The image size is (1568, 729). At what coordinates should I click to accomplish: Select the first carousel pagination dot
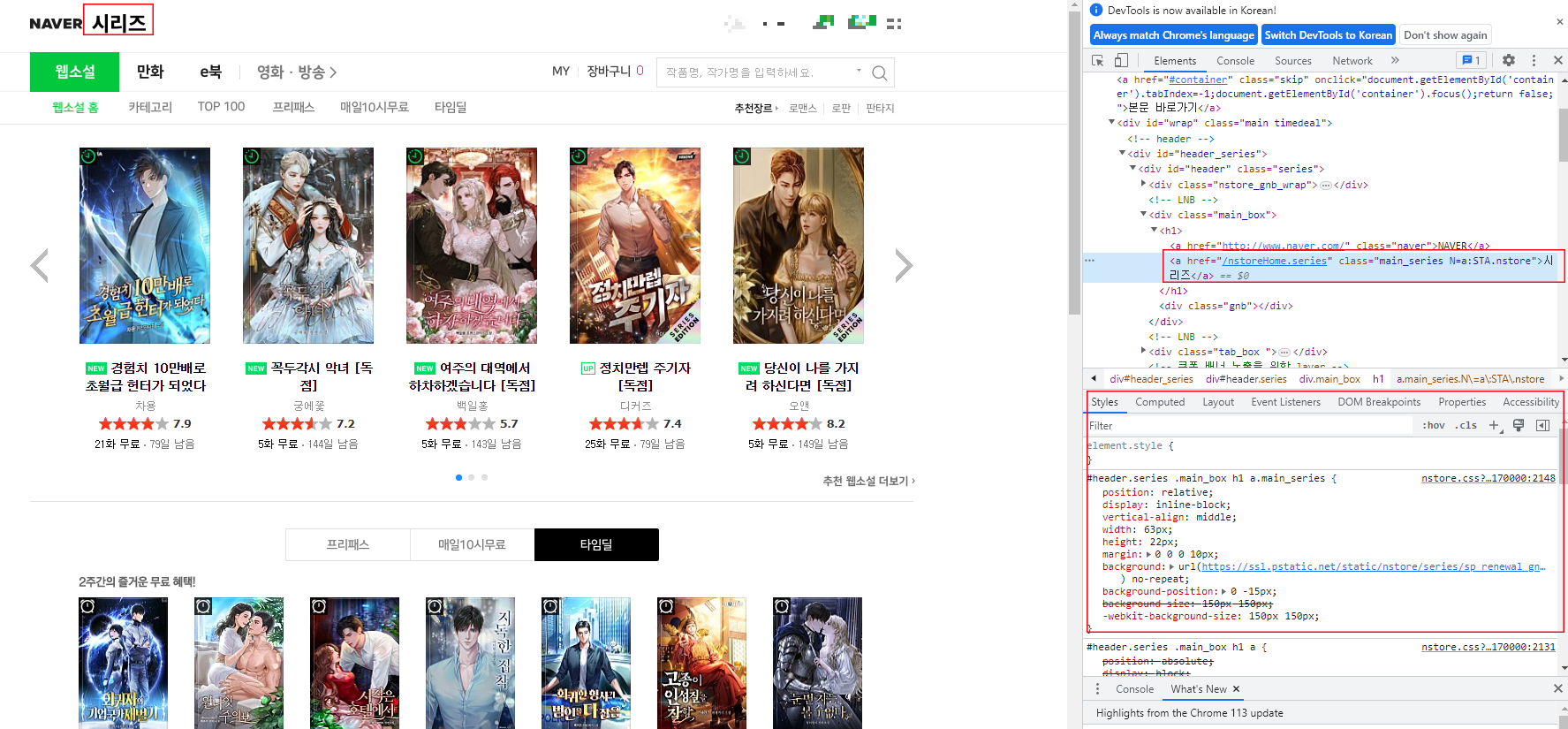click(x=458, y=477)
